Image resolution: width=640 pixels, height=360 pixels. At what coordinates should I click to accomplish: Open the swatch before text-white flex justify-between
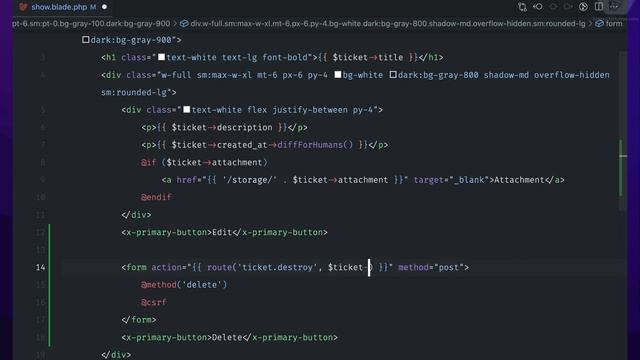tap(187, 109)
